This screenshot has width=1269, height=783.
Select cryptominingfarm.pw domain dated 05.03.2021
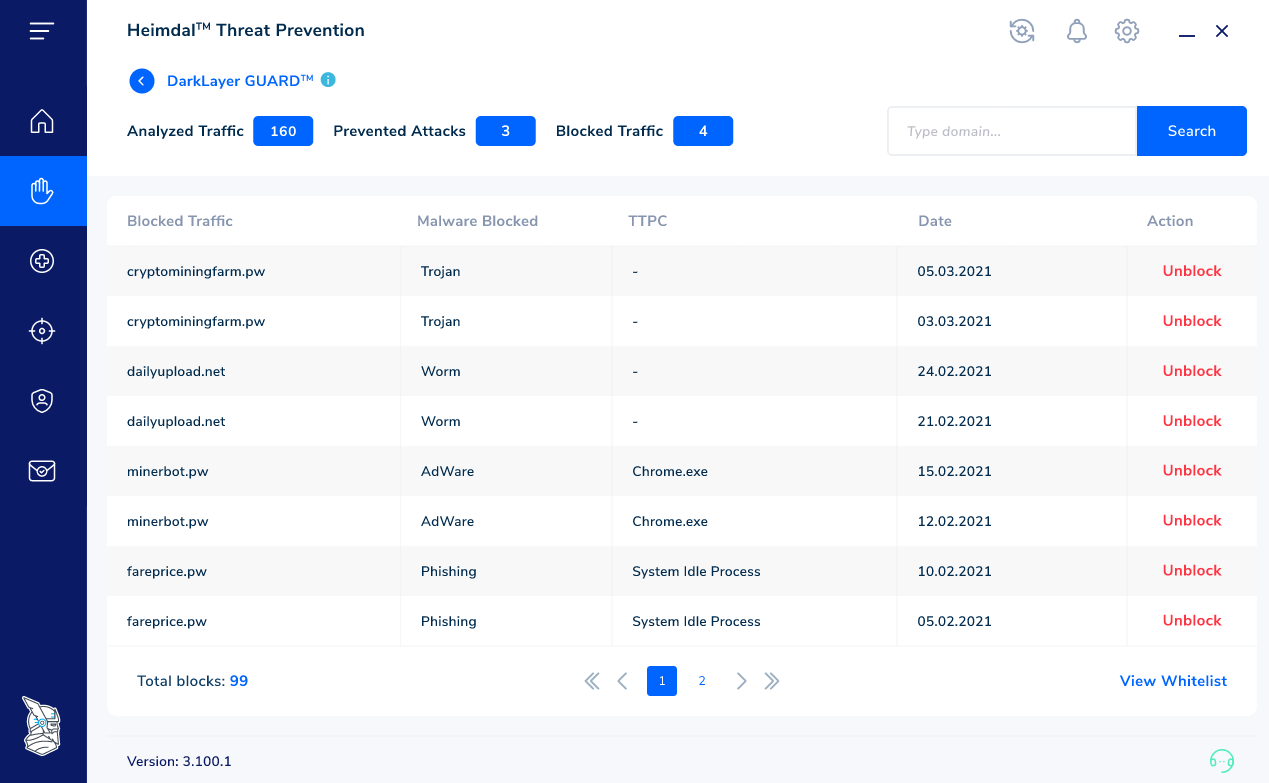pyautogui.click(x=196, y=271)
